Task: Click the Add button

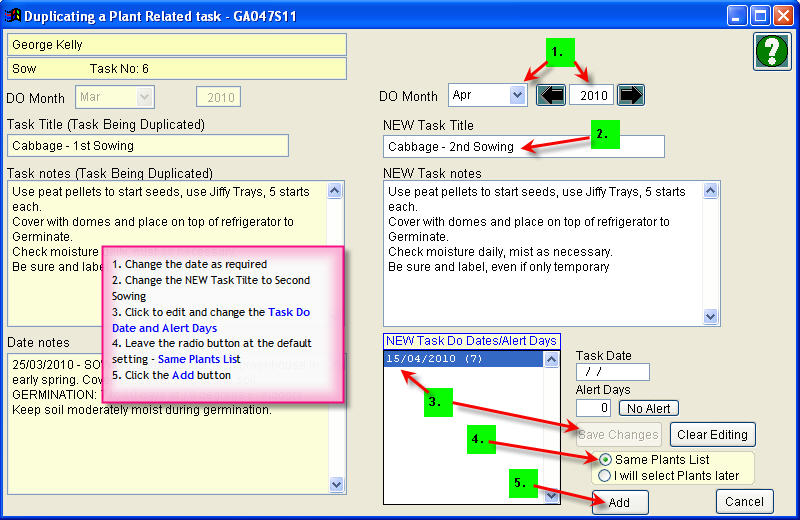Action: point(619,502)
